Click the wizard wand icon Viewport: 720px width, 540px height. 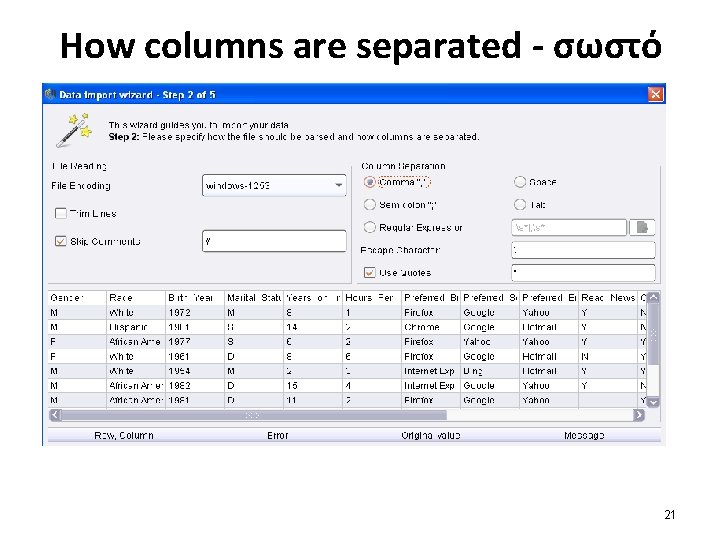(72, 129)
